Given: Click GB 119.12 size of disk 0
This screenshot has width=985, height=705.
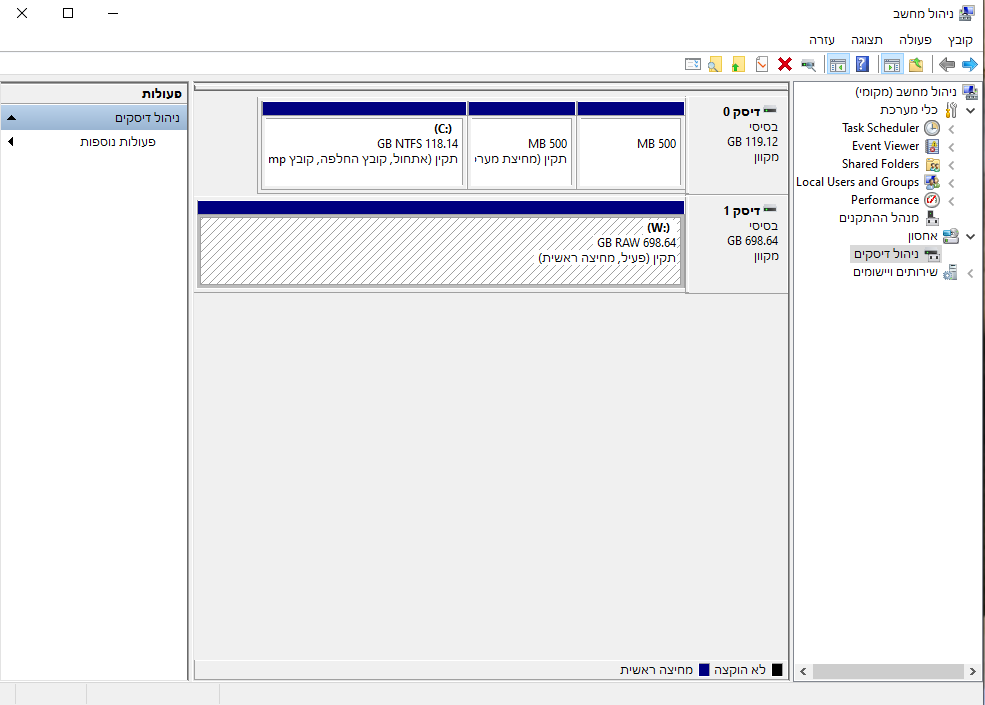Looking at the screenshot, I should point(753,142).
